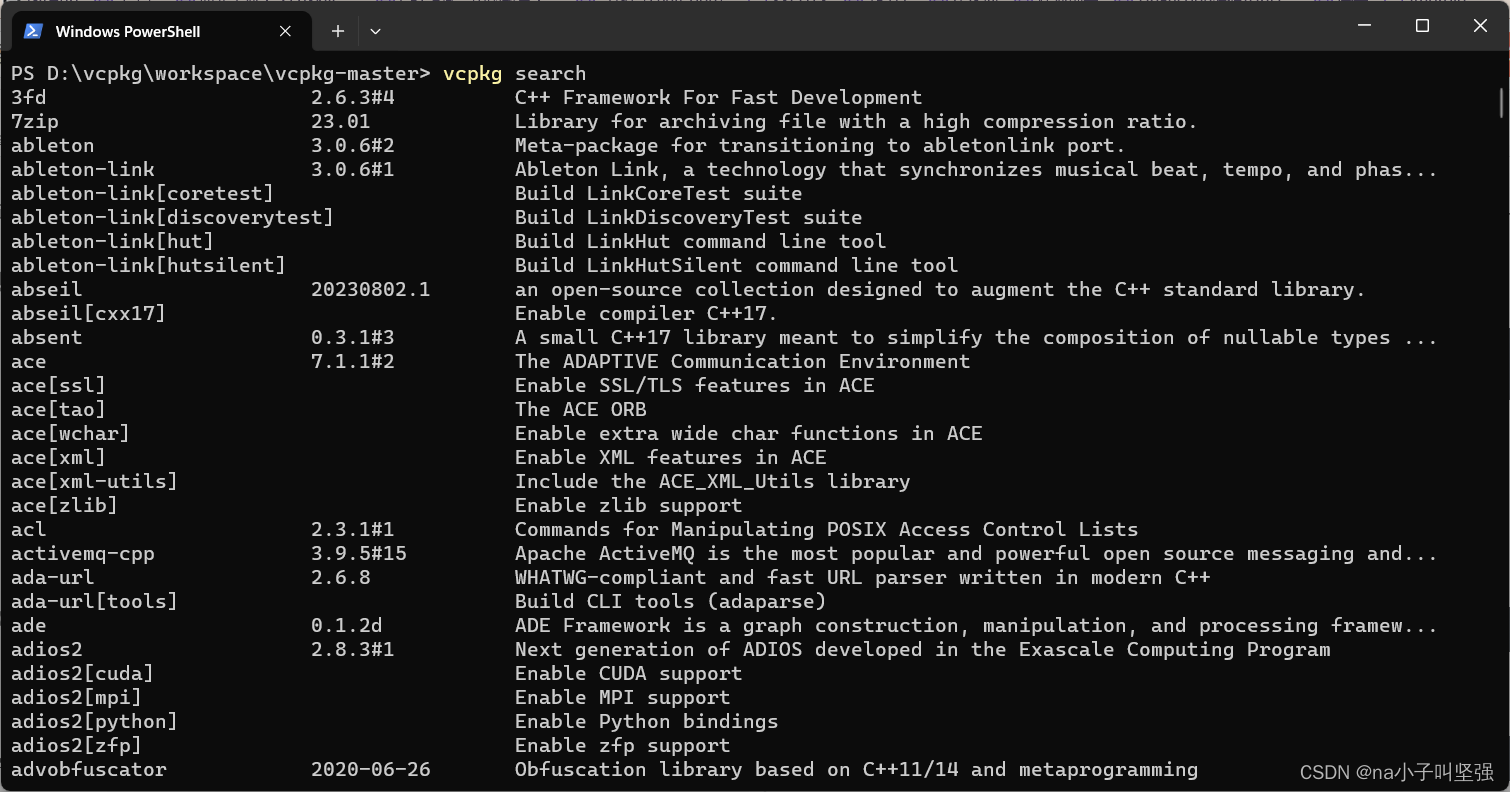Open the new tab profile dropdown
1510x792 pixels.
pos(375,31)
